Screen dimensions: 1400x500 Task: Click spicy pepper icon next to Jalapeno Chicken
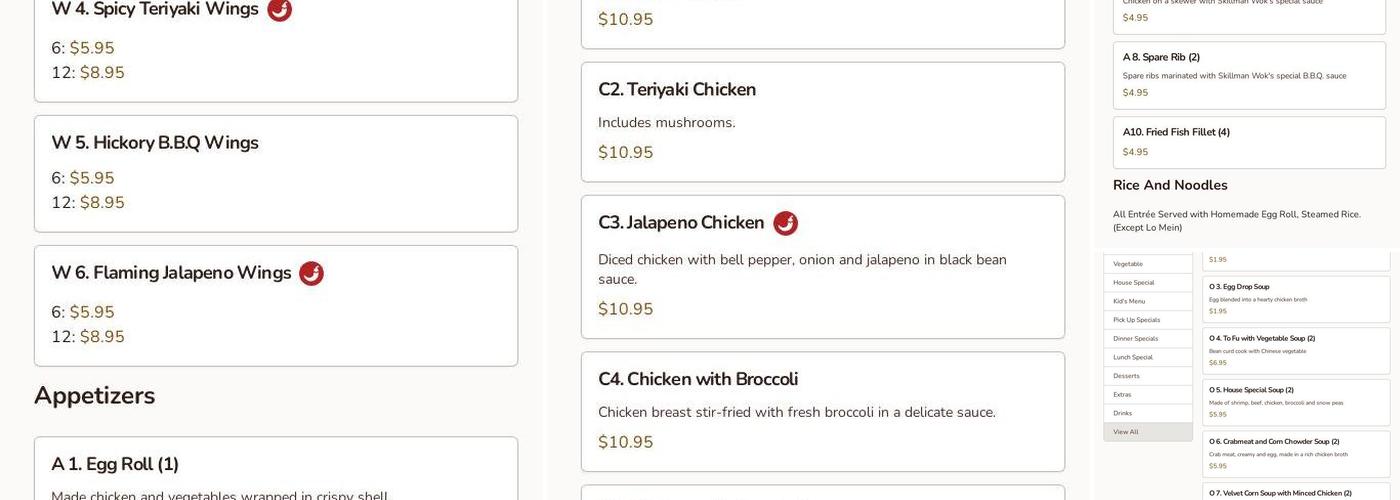pos(785,223)
